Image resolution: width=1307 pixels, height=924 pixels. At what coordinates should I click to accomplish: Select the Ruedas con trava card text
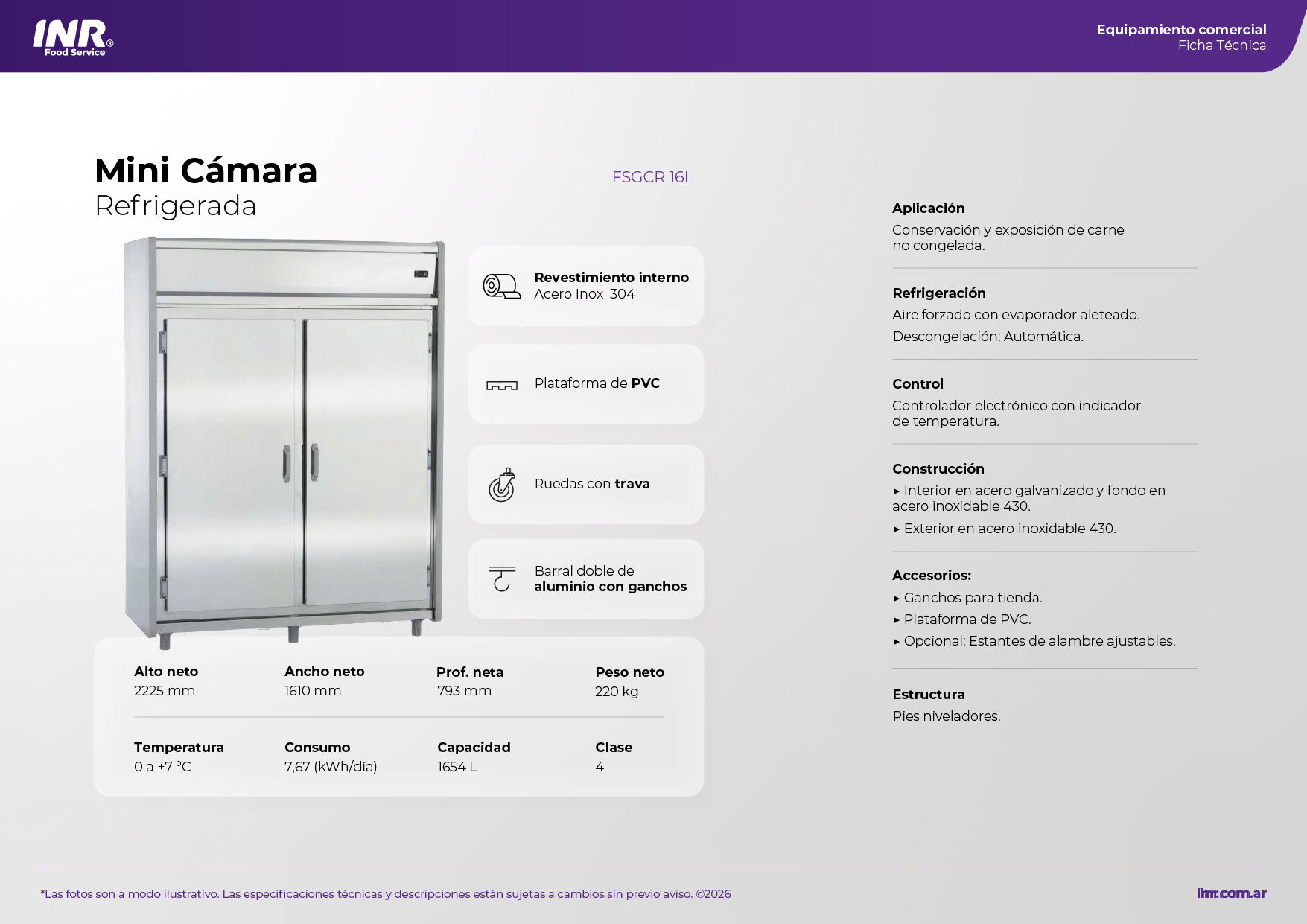[592, 484]
